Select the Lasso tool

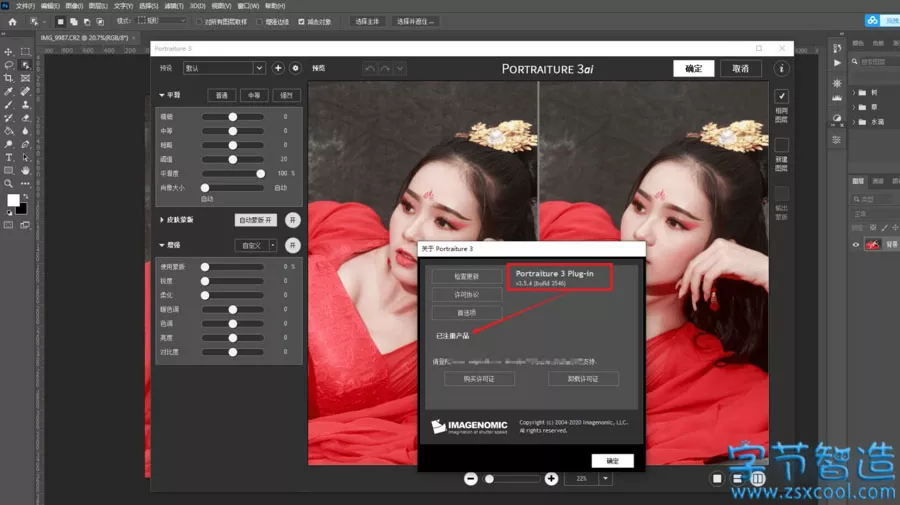point(9,65)
